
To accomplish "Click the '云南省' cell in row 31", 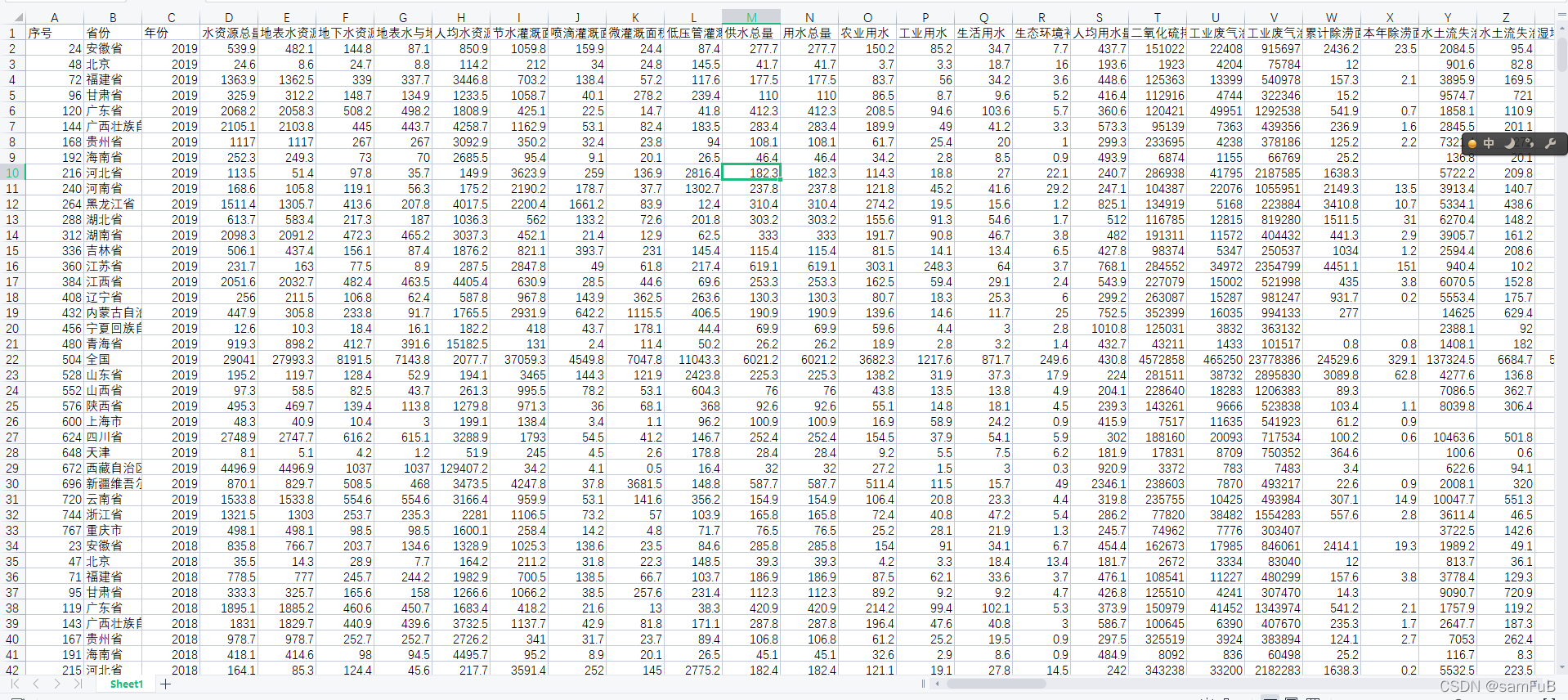I will point(113,499).
